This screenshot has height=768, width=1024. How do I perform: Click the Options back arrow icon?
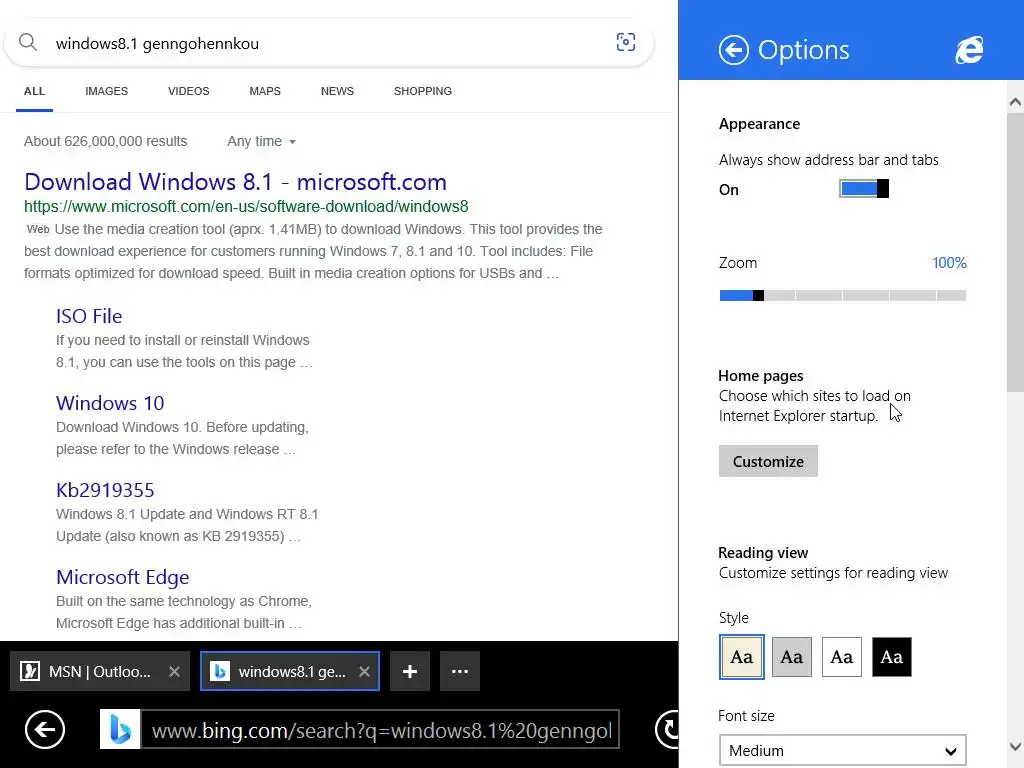pos(733,50)
